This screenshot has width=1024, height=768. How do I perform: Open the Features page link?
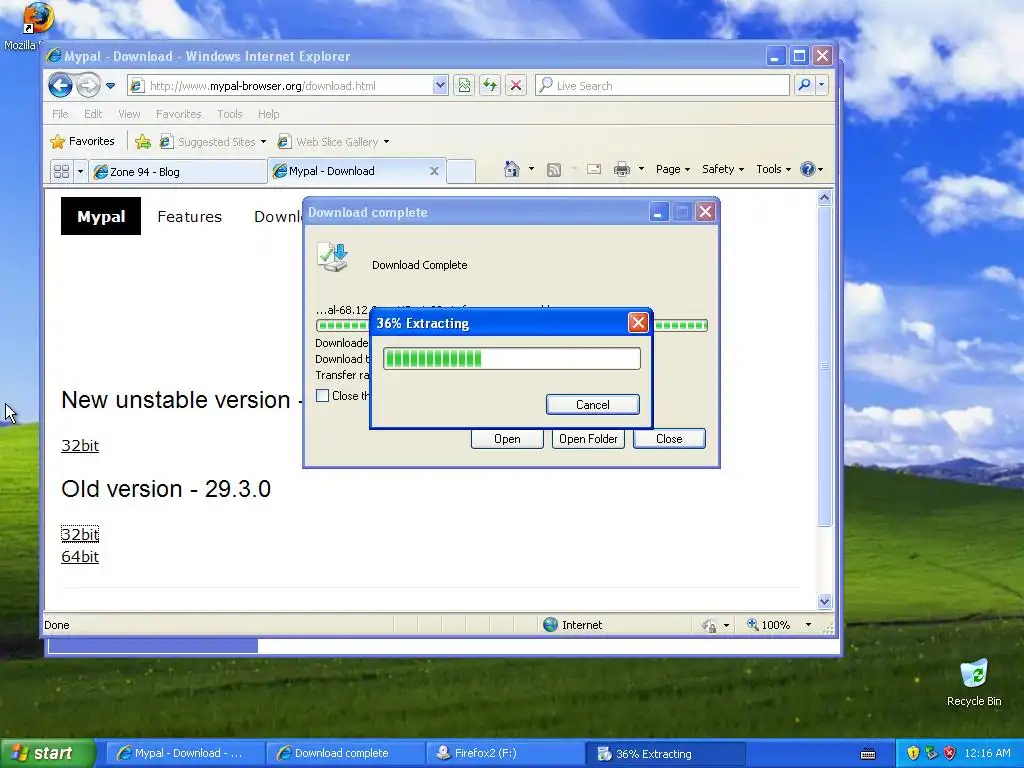tap(189, 217)
